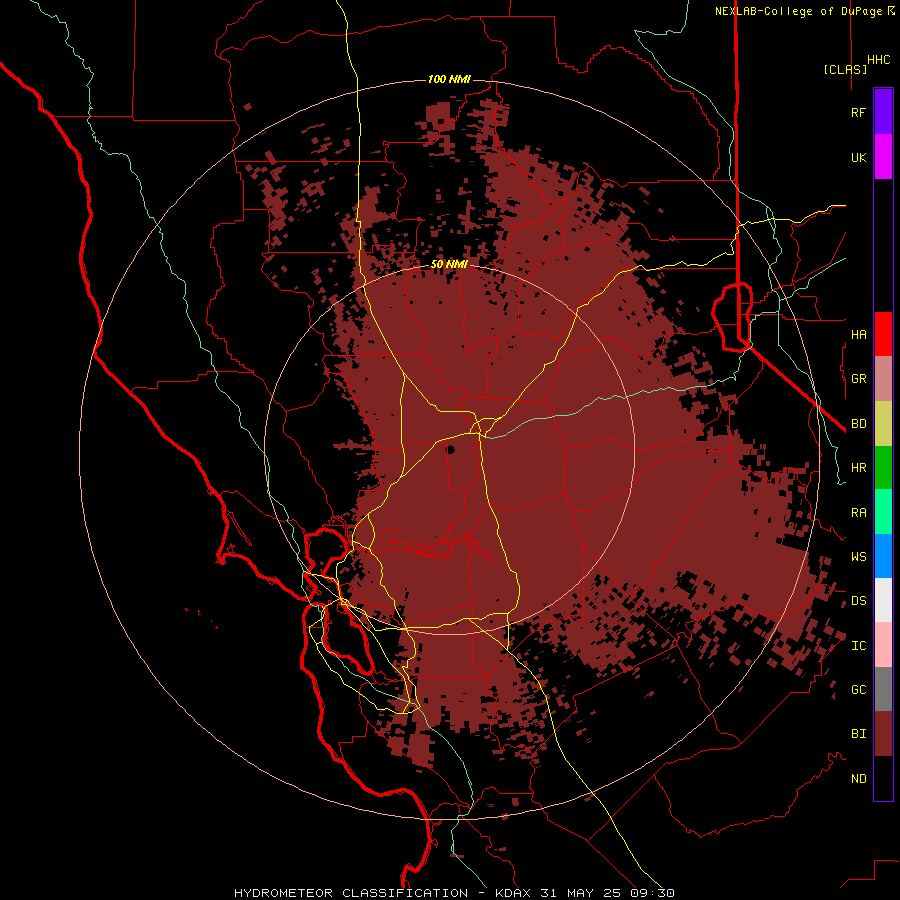Click the DS white legend swatch
Viewport: 900px width, 900px height.
point(883,600)
